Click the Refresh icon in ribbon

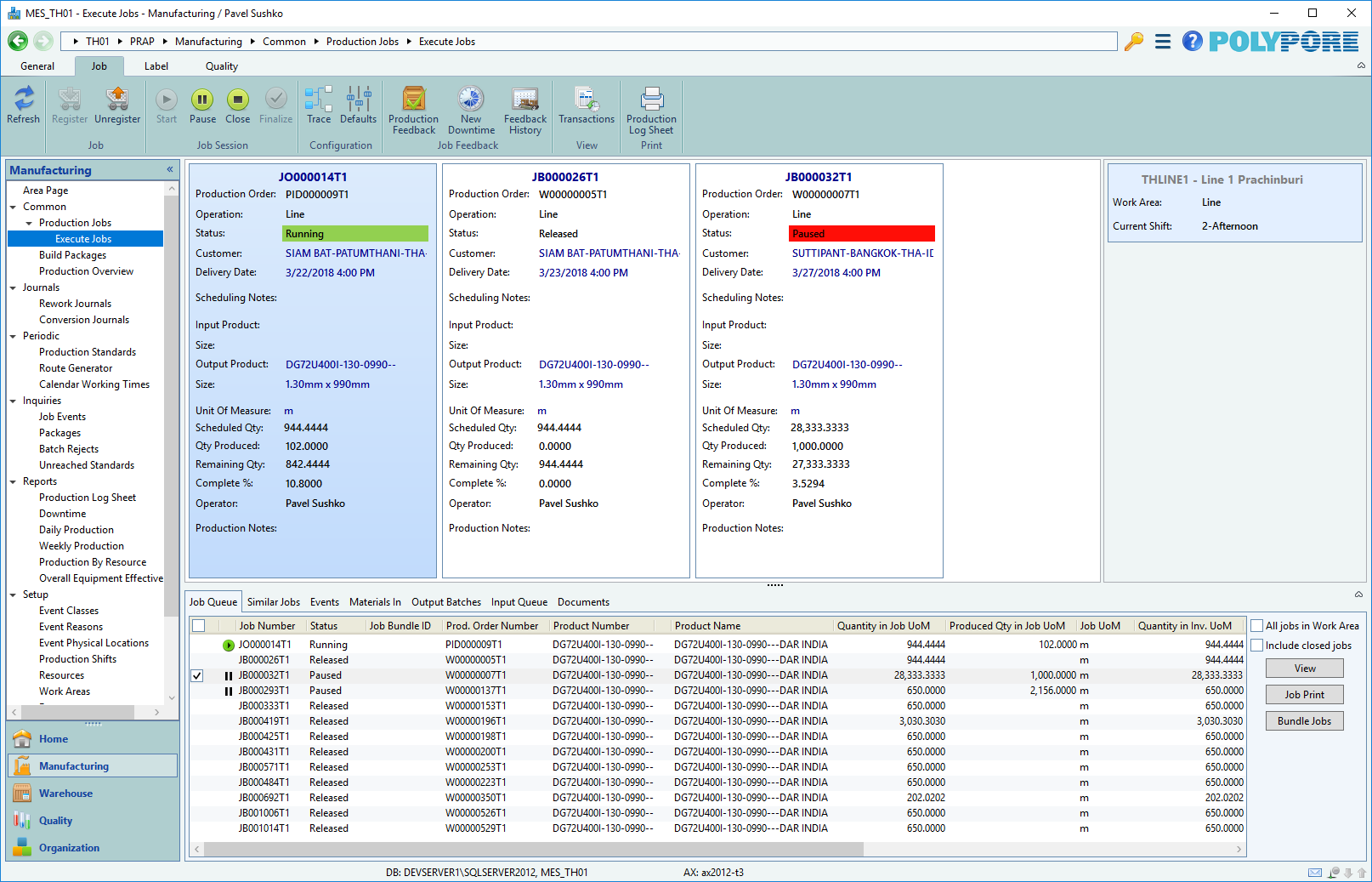[x=24, y=105]
